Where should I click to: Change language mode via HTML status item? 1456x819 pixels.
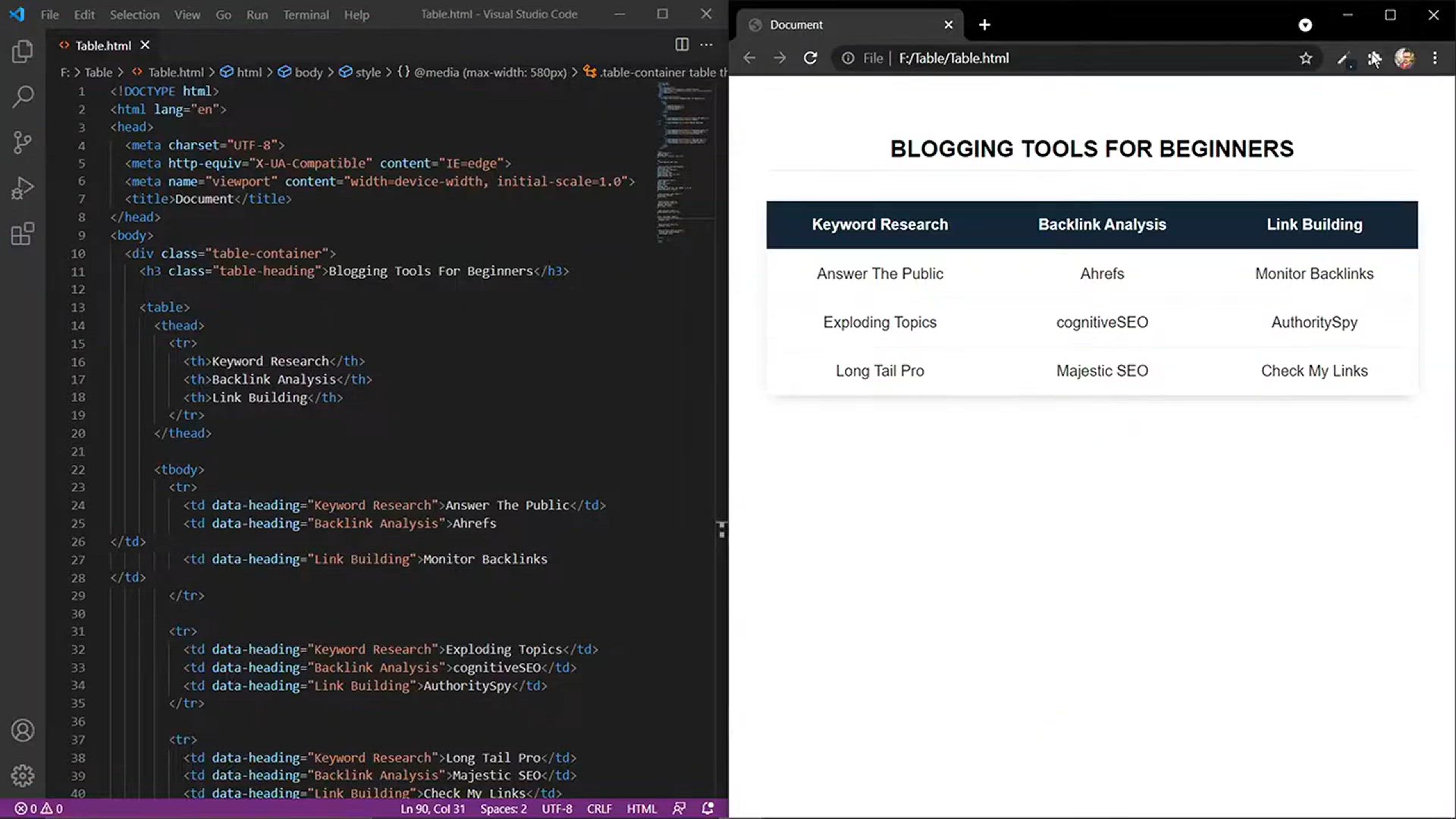coord(642,808)
